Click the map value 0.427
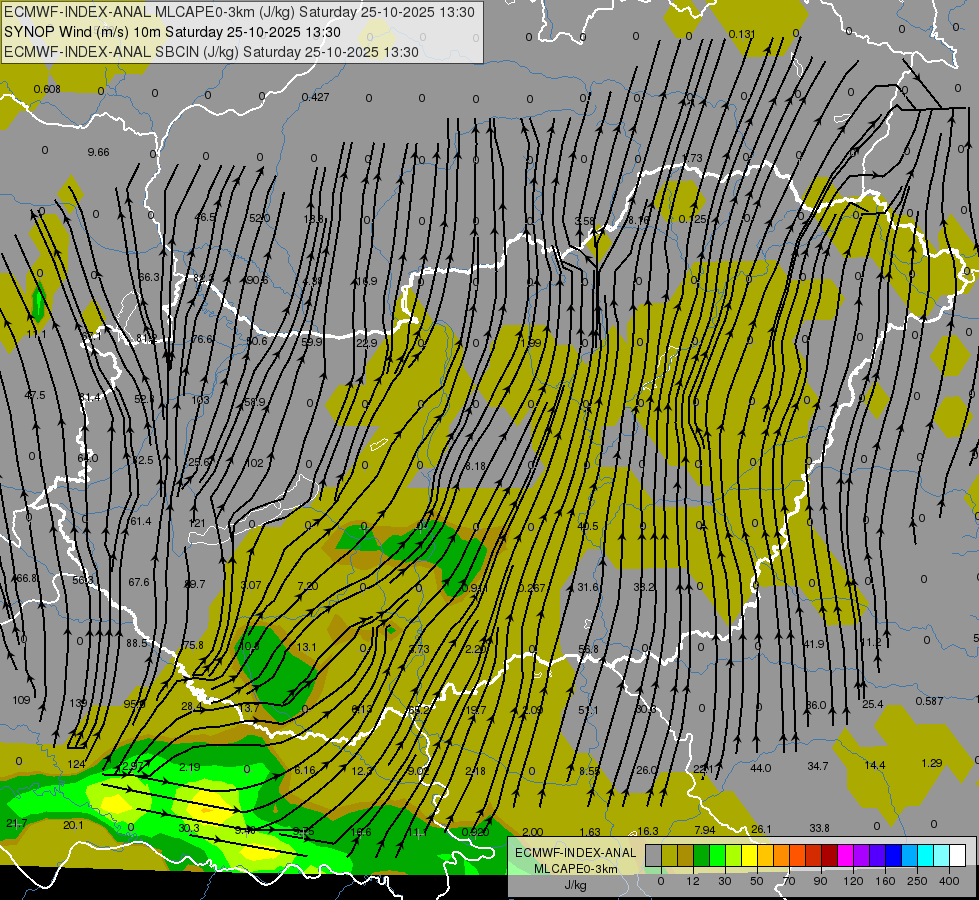 pos(315,97)
